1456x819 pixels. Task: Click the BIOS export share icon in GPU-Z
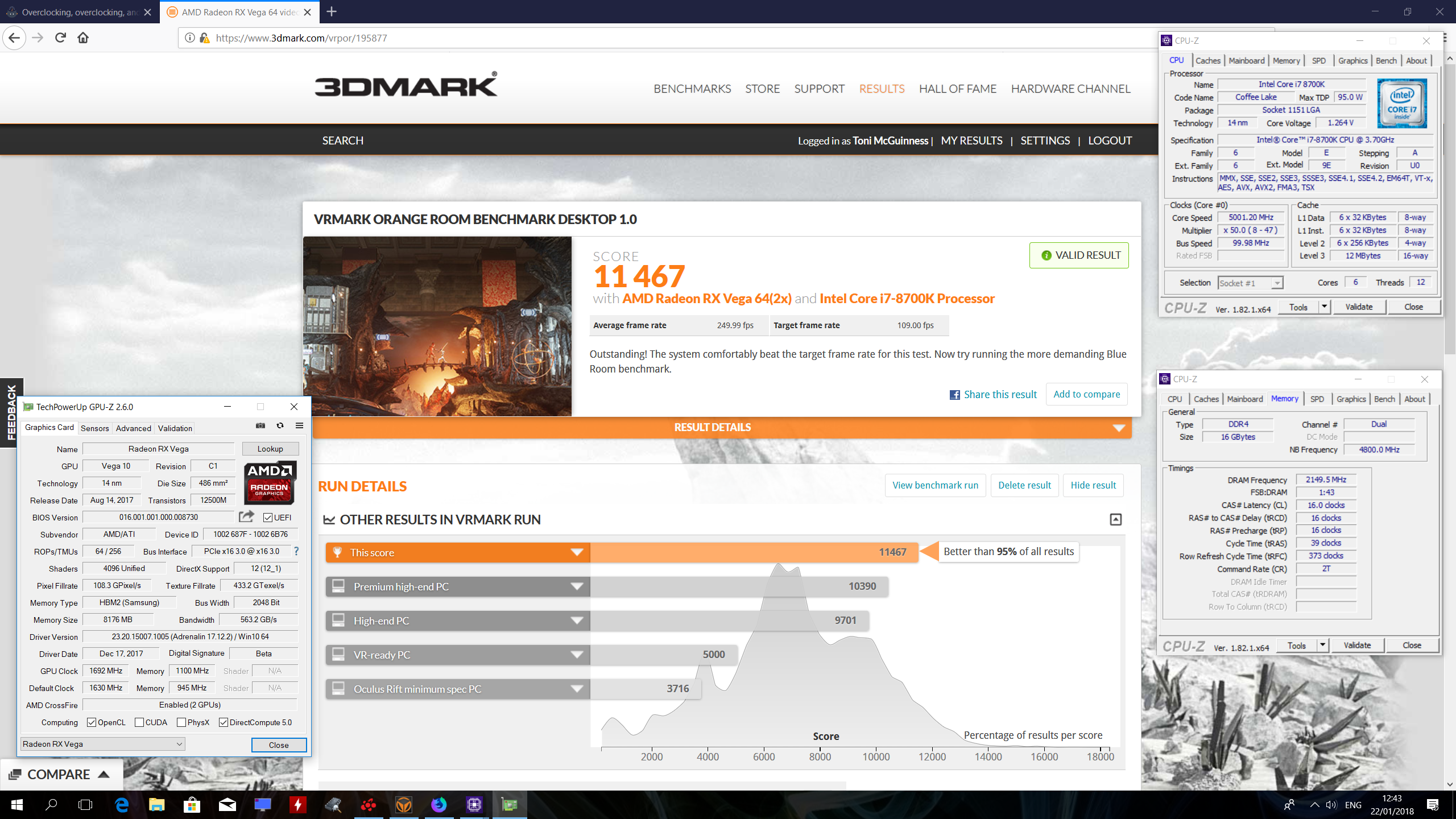point(246,516)
